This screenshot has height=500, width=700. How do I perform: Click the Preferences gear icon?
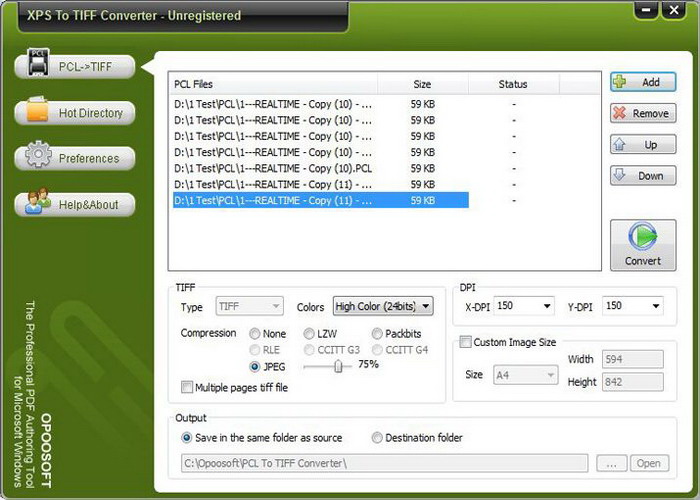click(x=38, y=154)
